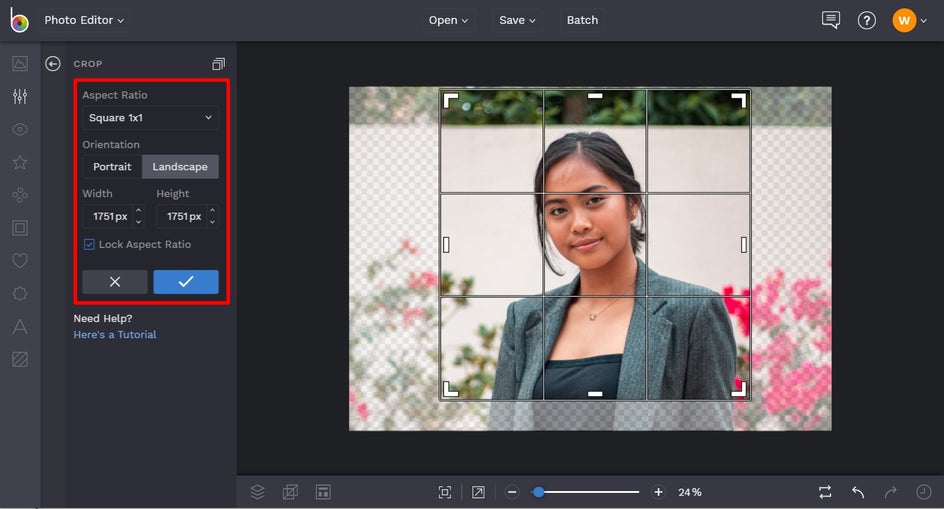The image size is (944, 509).
Task: Click the bottom edge crop handle
Action: [x=595, y=394]
